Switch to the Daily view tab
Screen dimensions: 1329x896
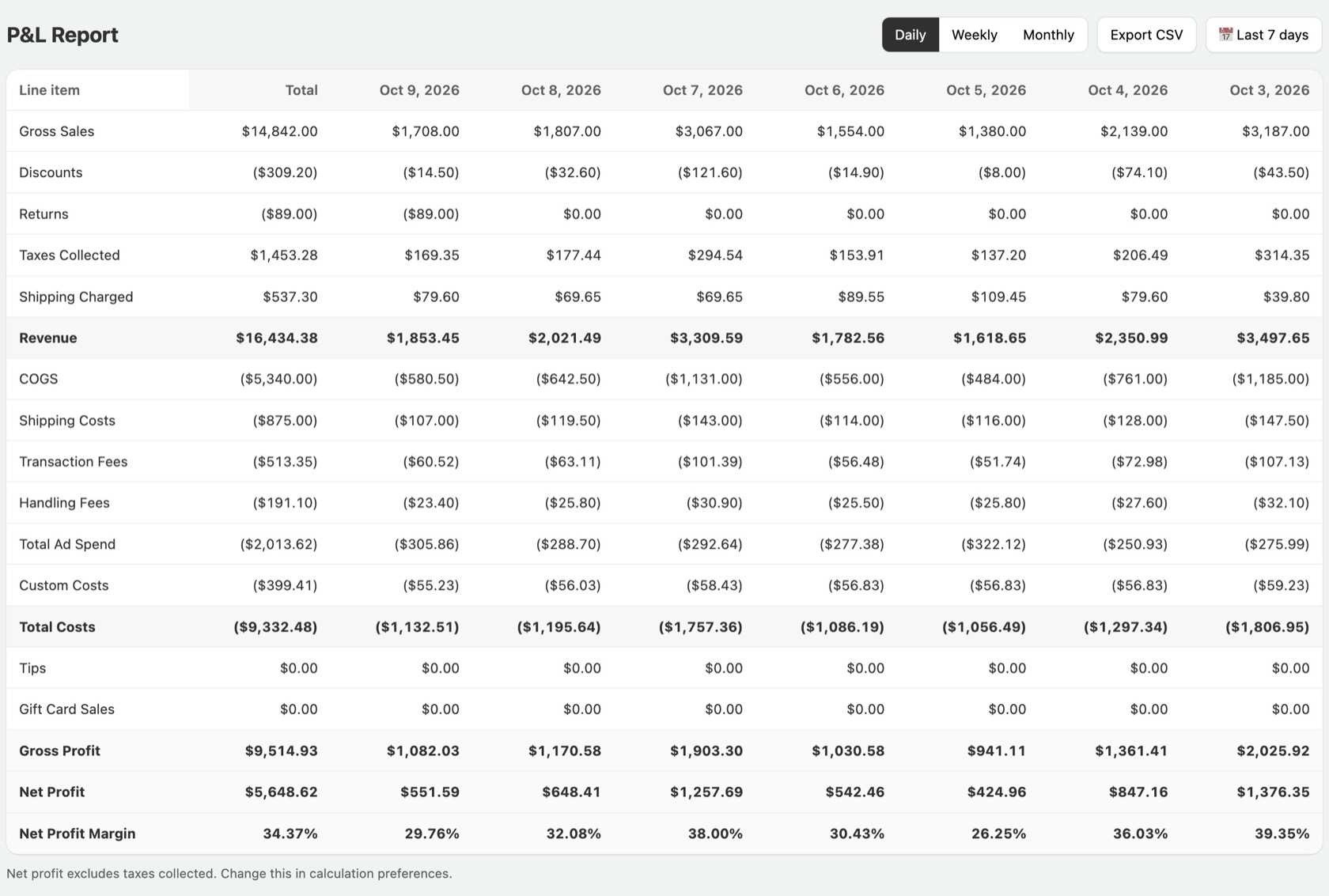click(x=910, y=35)
